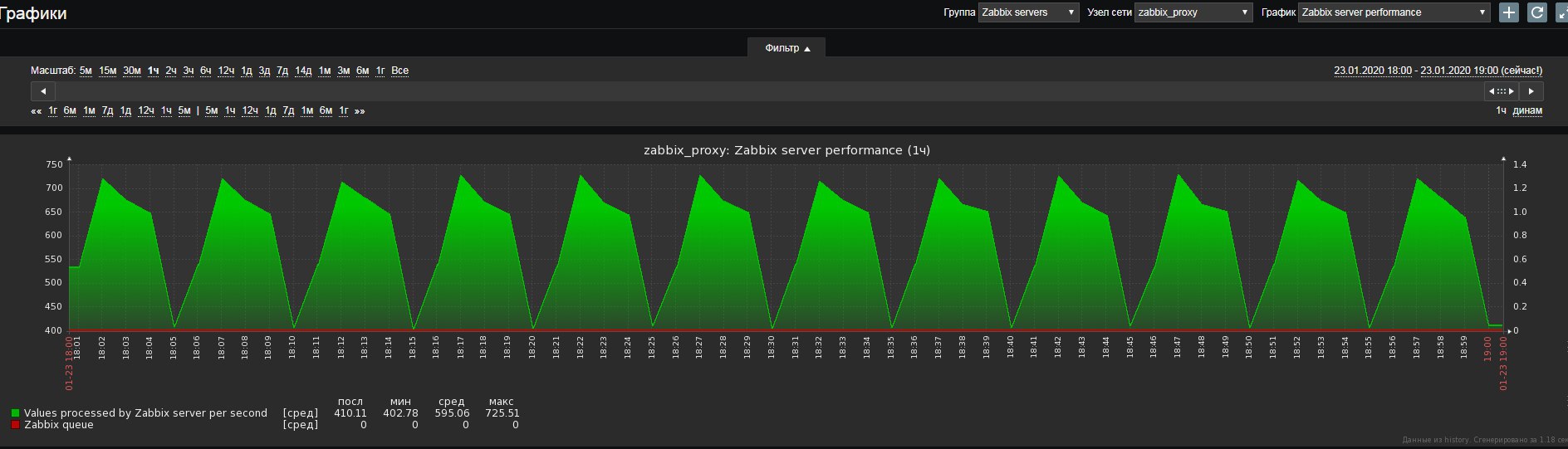
Task: Set zoom scale to 12ч in Масштаб row
Action: (226, 71)
